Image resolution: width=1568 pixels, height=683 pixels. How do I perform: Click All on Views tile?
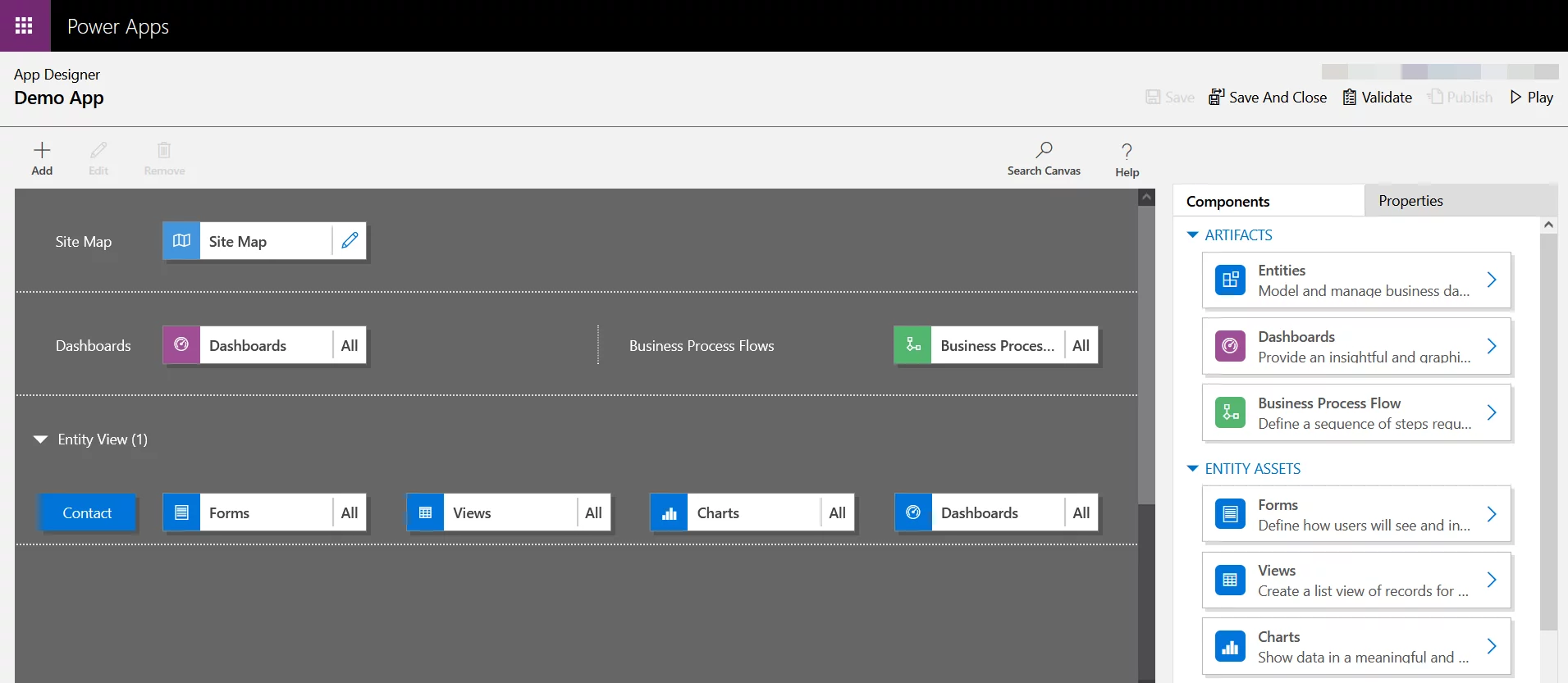[x=593, y=512]
